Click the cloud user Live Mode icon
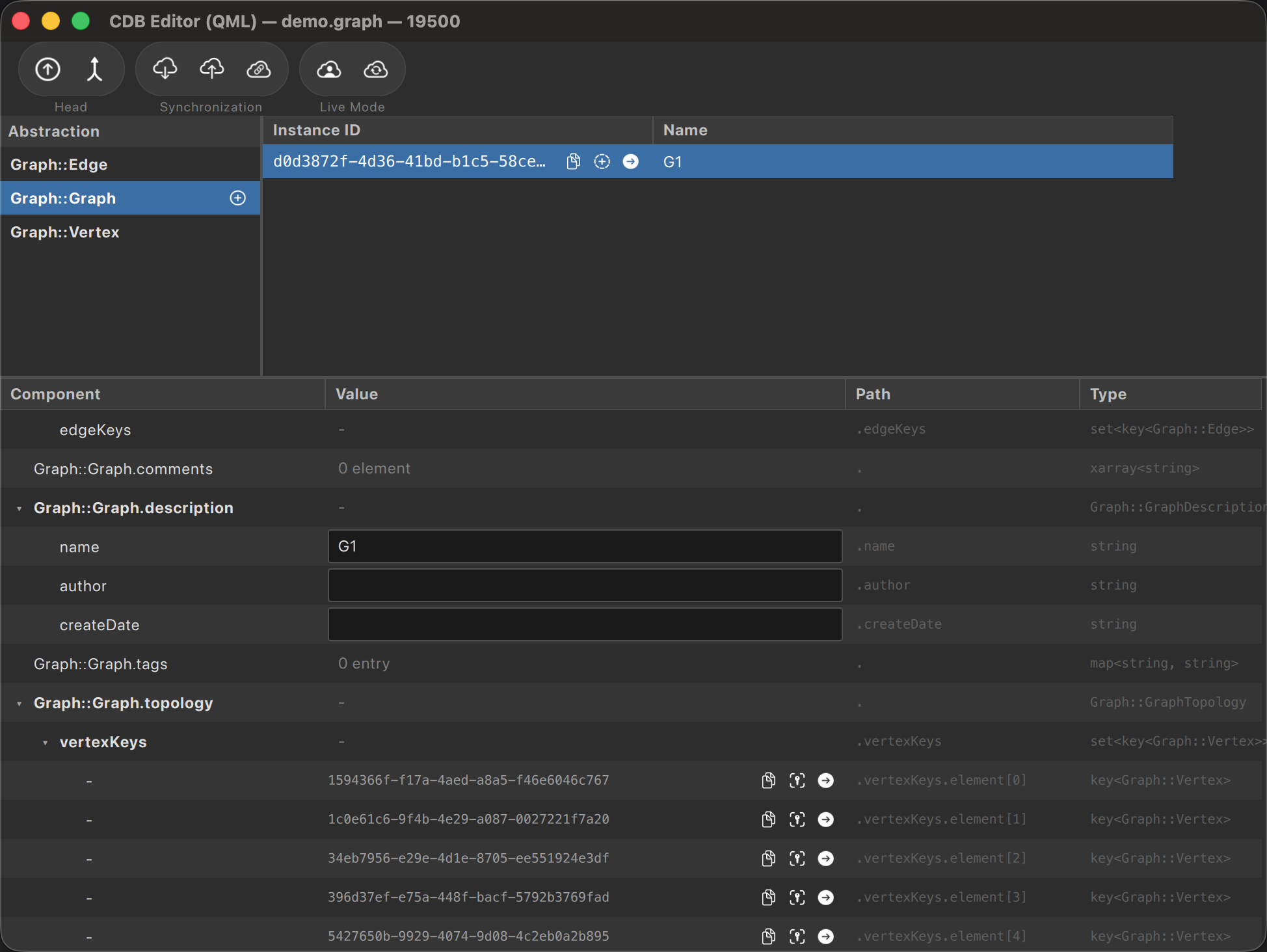1267x952 pixels. click(x=328, y=69)
